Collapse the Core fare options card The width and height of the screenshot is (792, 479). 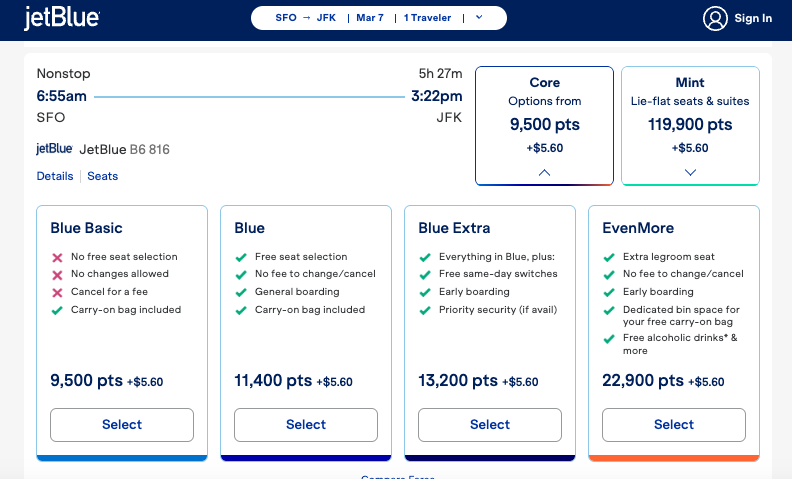point(544,126)
